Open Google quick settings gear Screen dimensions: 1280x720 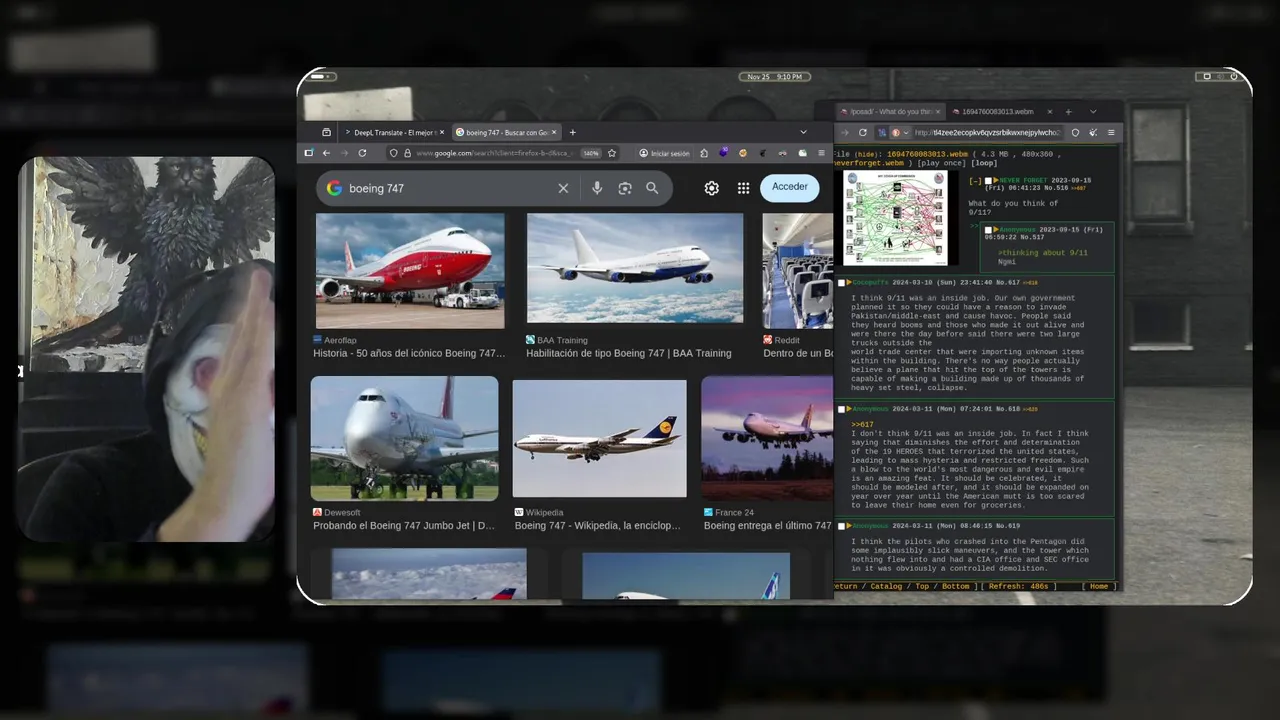tap(712, 188)
